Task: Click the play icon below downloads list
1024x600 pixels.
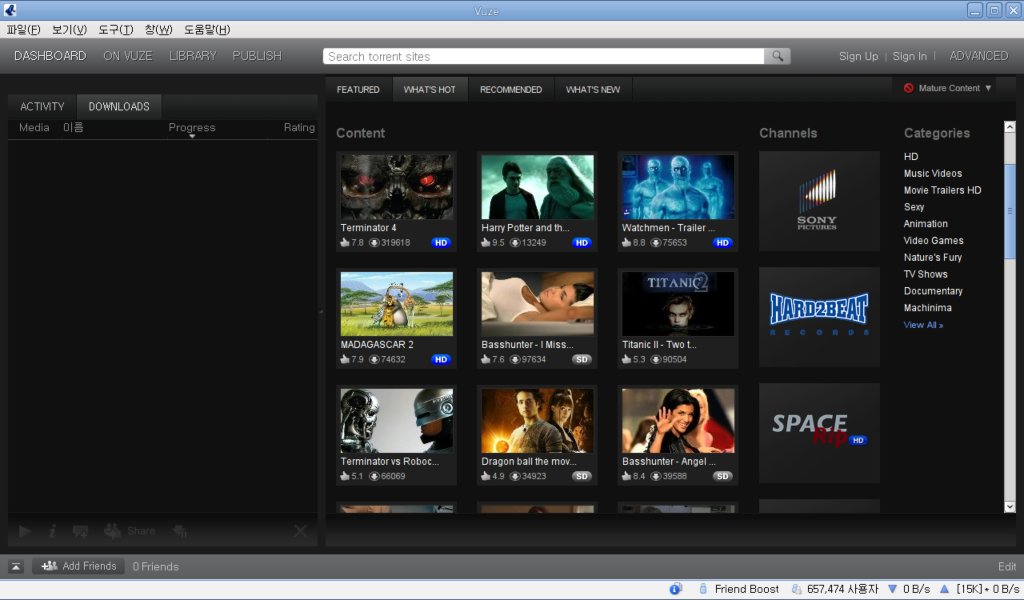Action: pos(25,531)
